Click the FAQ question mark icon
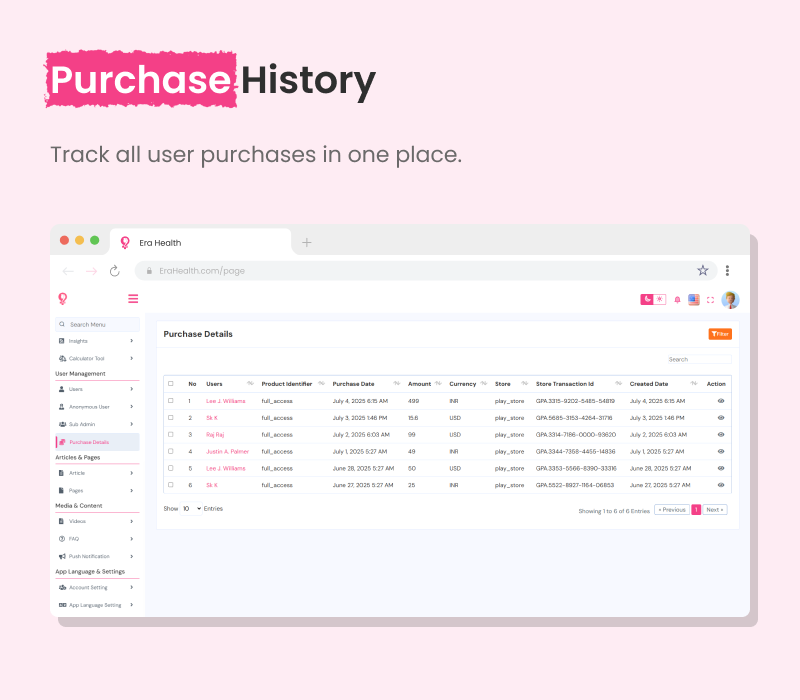Viewport: 800px width, 700px height. (x=62, y=539)
